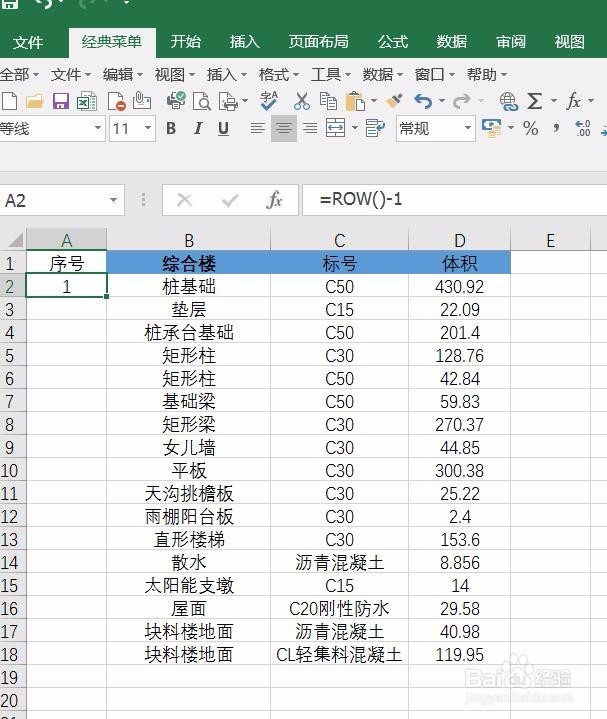Toggle wrap text icon
The height and width of the screenshot is (719, 607).
coord(375,128)
